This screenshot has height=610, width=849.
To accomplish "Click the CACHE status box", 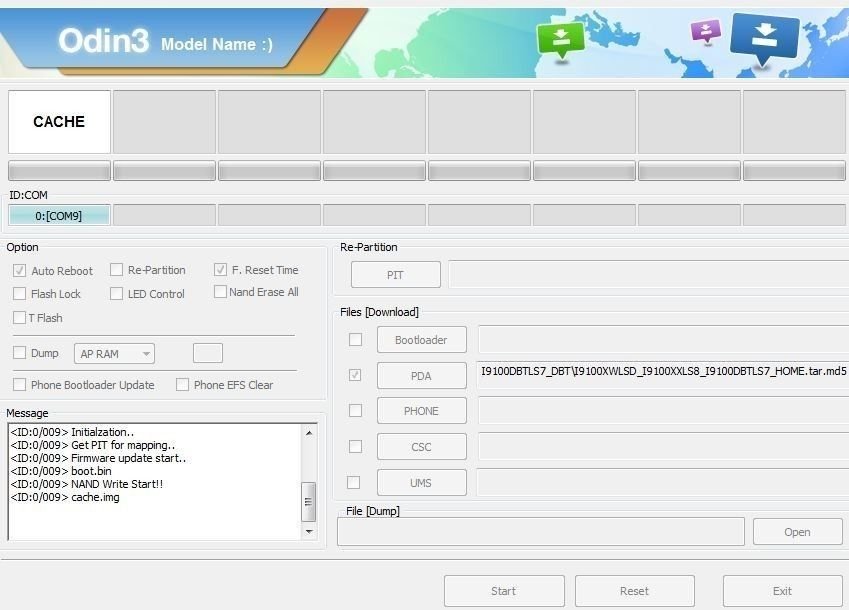I will [x=59, y=122].
